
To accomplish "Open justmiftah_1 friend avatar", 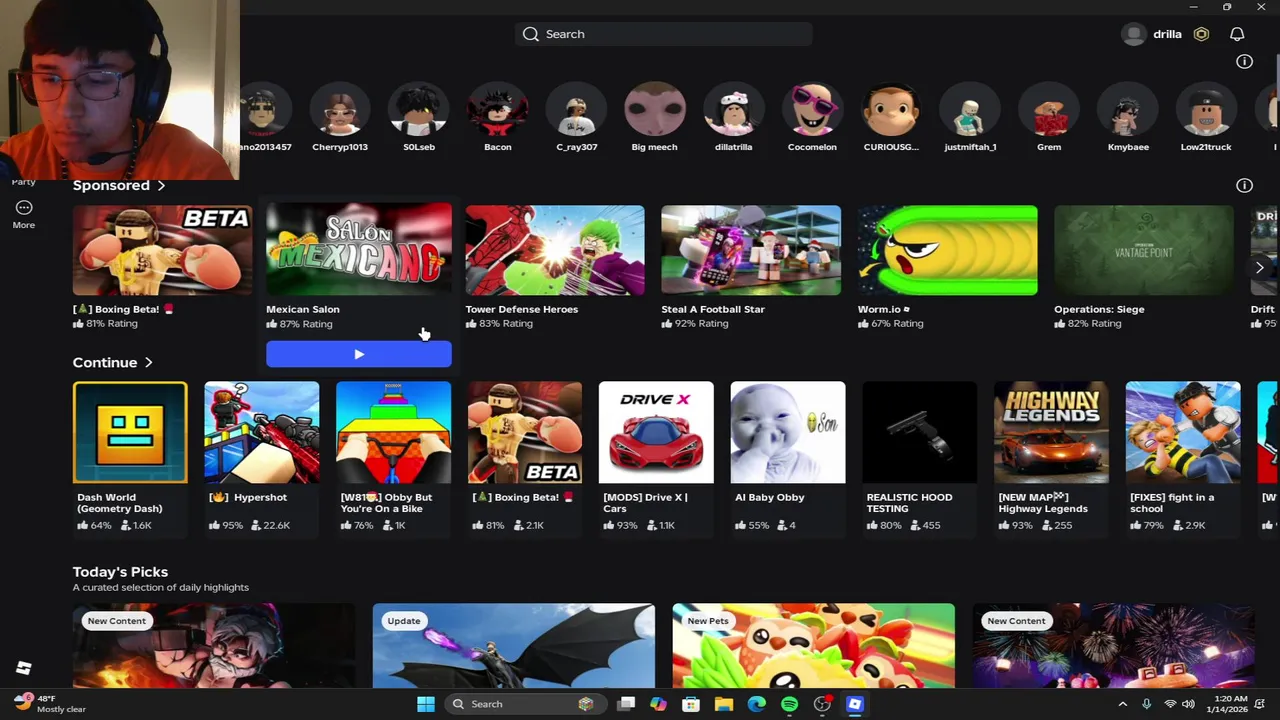I will (970, 110).
